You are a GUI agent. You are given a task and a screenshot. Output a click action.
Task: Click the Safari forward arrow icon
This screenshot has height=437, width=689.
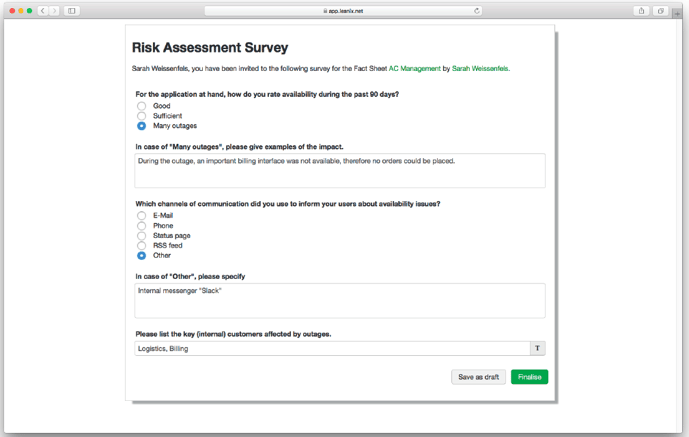tap(54, 11)
